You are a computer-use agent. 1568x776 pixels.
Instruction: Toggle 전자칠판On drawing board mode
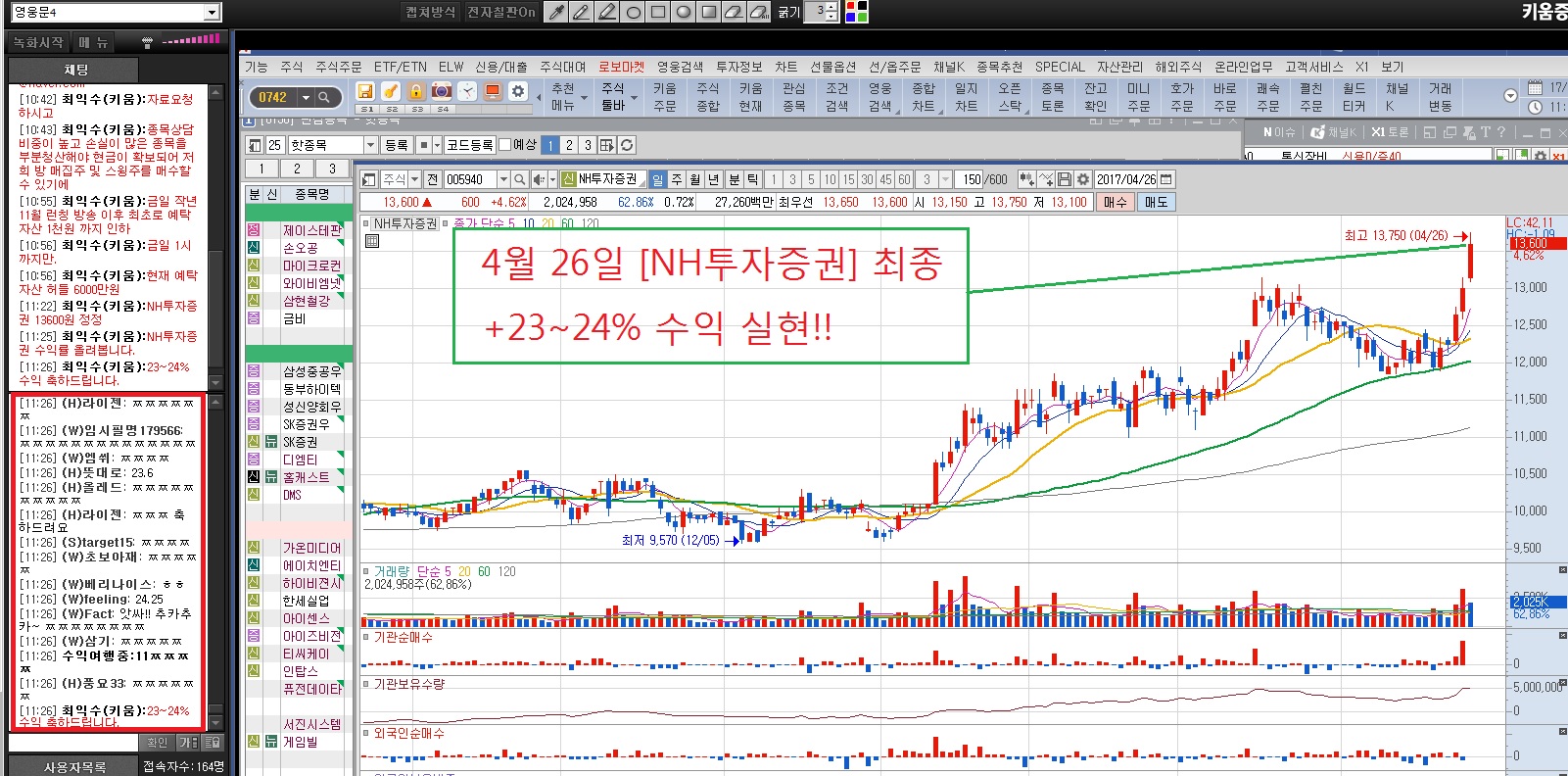coord(500,12)
